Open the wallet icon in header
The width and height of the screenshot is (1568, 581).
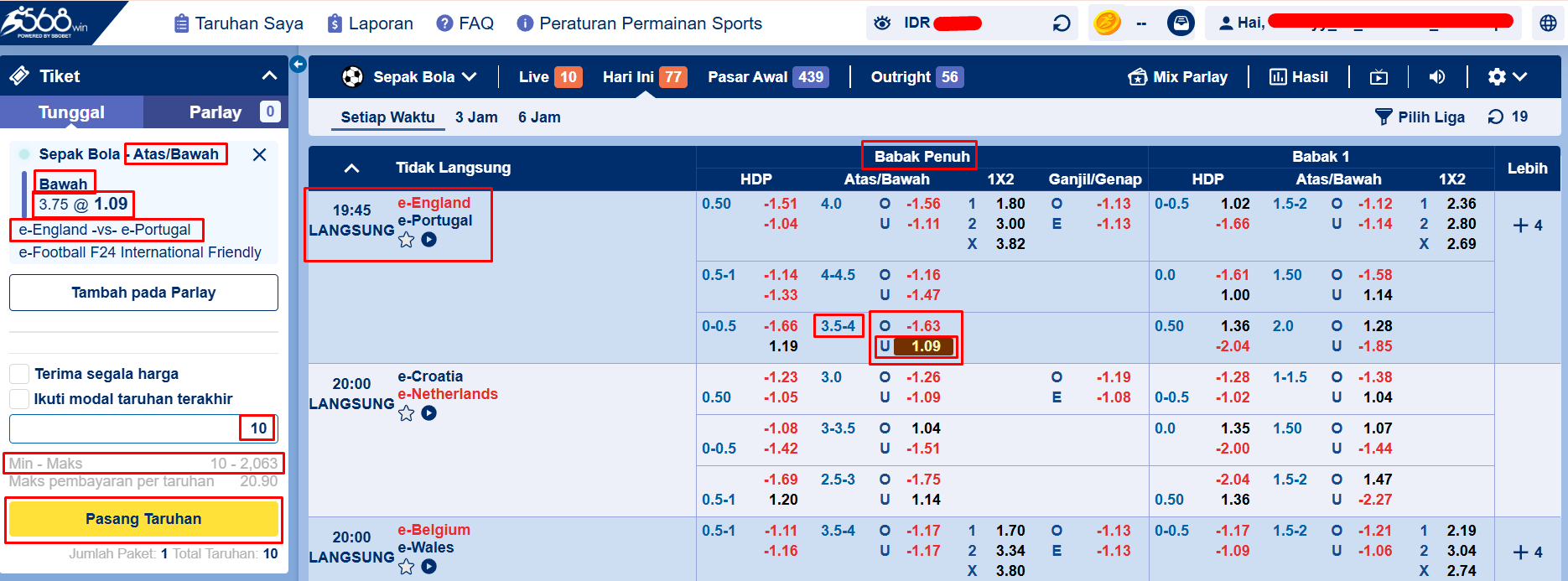[x=1181, y=23]
